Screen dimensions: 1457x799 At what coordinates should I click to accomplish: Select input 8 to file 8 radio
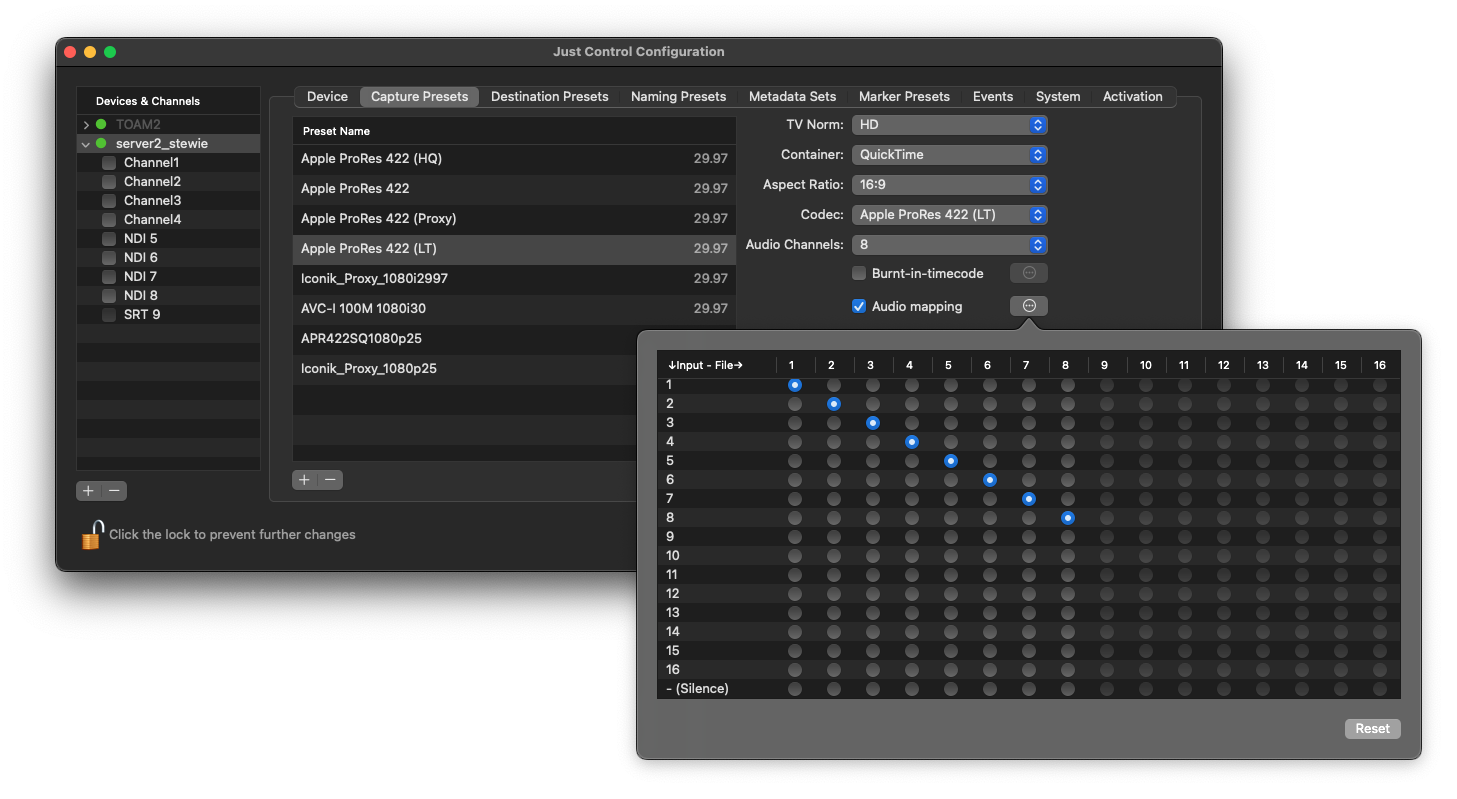pos(1068,518)
